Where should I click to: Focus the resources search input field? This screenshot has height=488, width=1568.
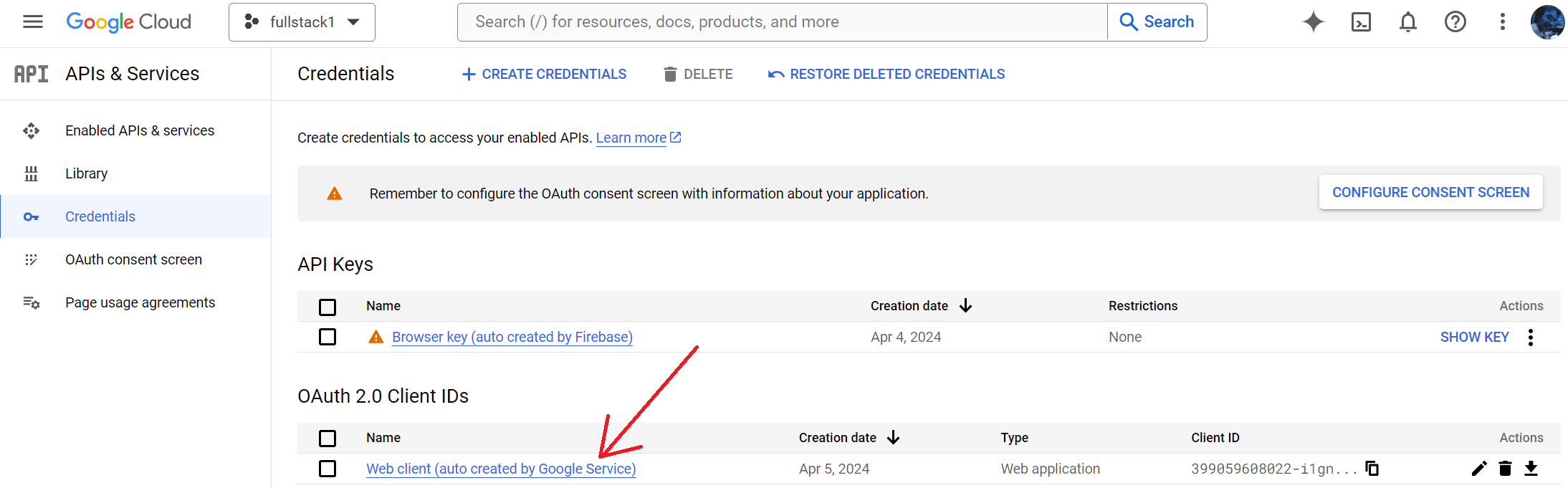(x=783, y=22)
